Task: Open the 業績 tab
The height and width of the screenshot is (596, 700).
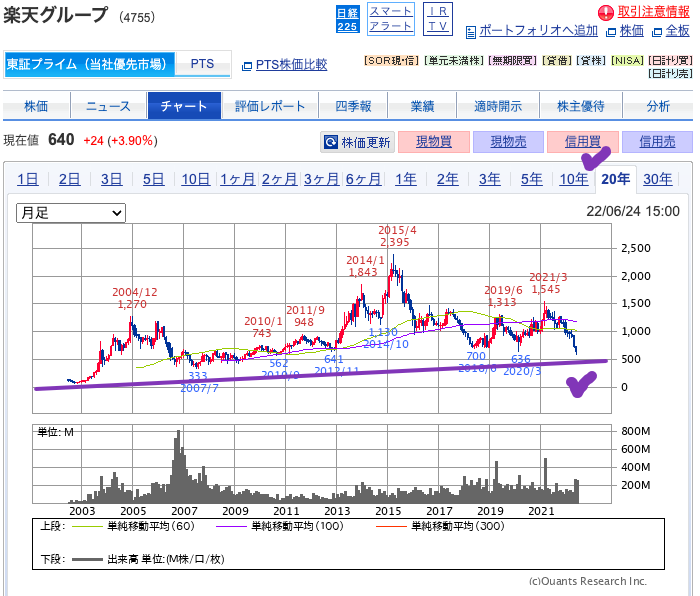Action: click(x=422, y=106)
